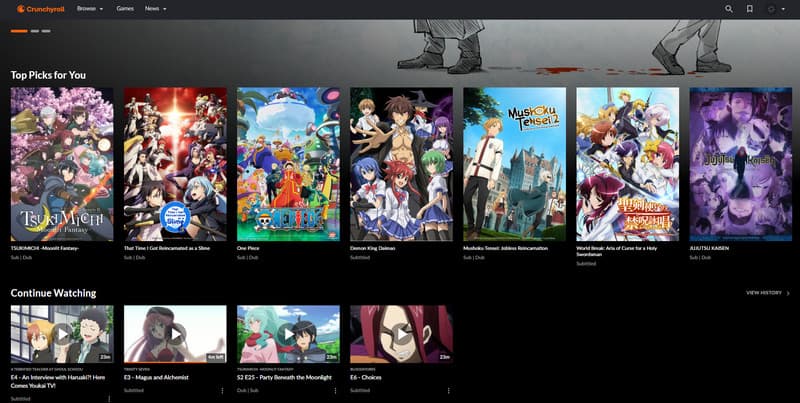Play S2 E25 Party Beneath the Moonlight
800x403 pixels.
[288, 334]
